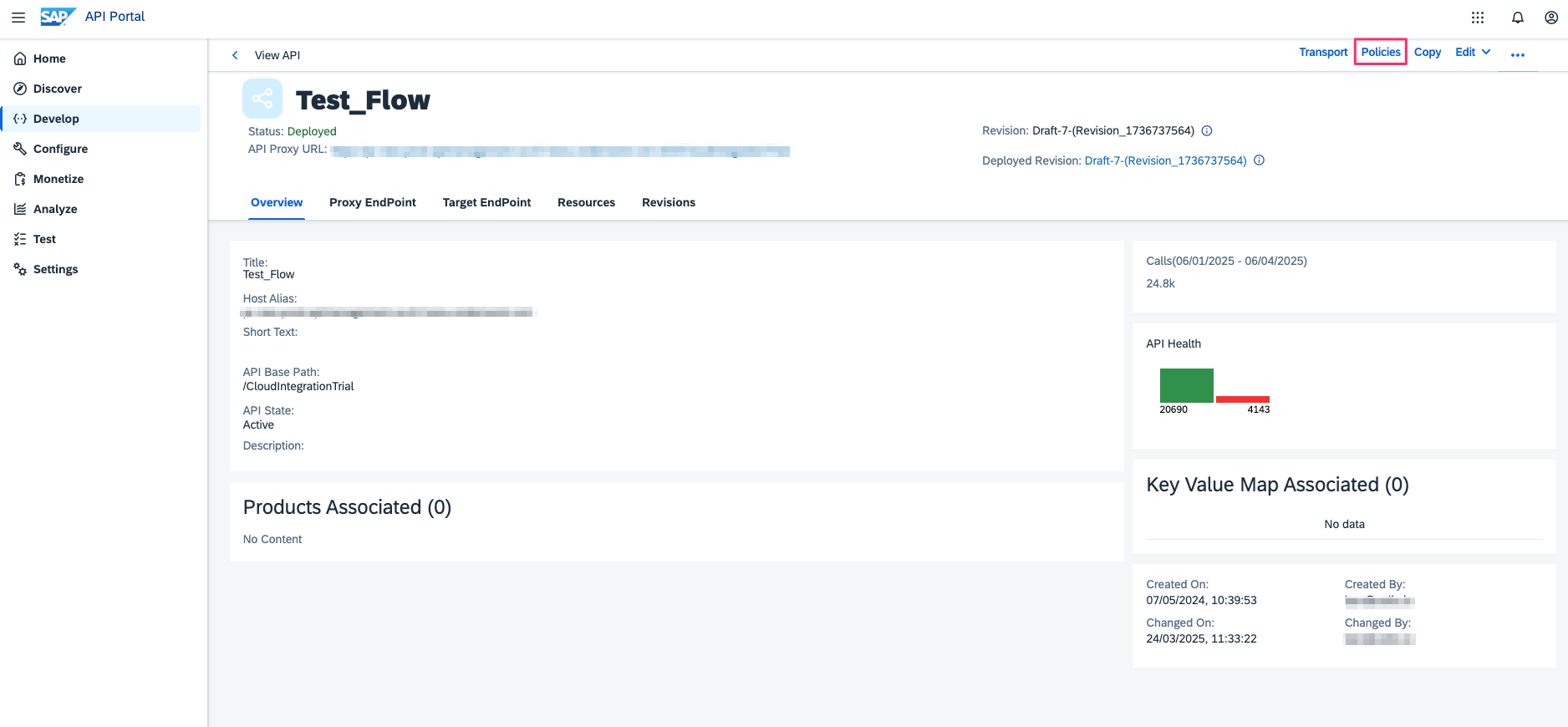This screenshot has height=727, width=1568.
Task: Expand the Edit dropdown
Action: (x=1472, y=52)
